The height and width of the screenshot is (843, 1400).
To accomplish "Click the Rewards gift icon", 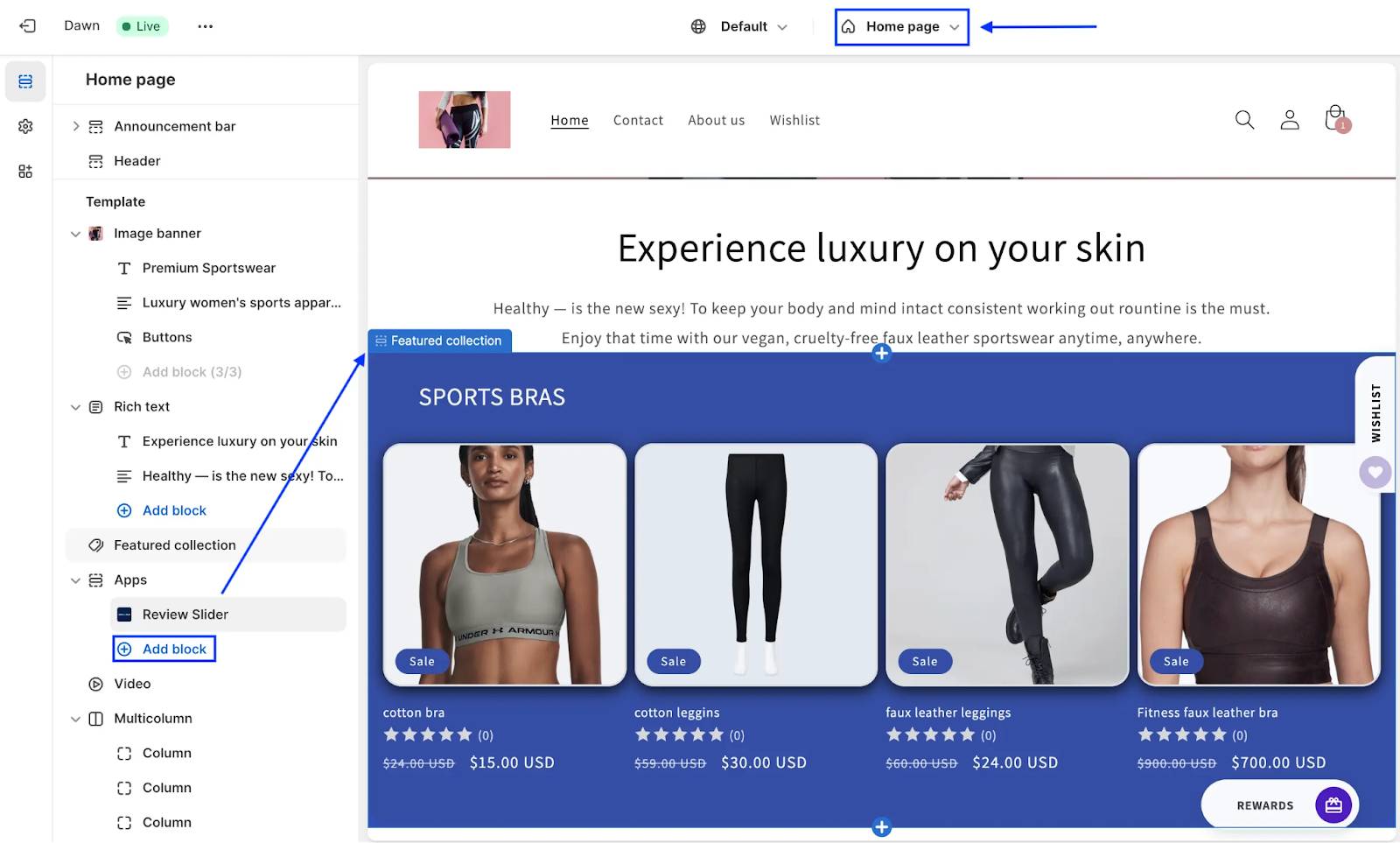I will (x=1332, y=804).
